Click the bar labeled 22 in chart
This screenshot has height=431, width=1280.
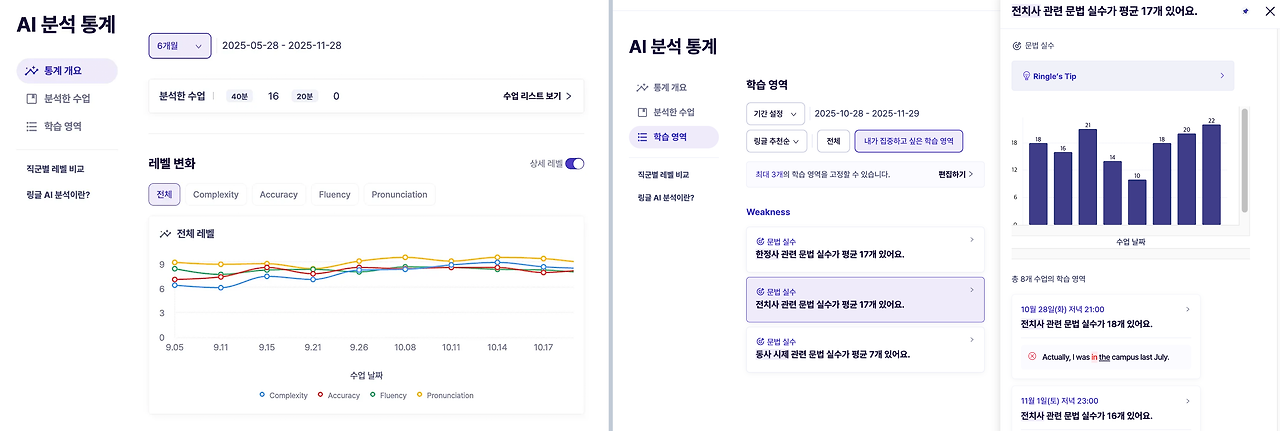pyautogui.click(x=1211, y=176)
